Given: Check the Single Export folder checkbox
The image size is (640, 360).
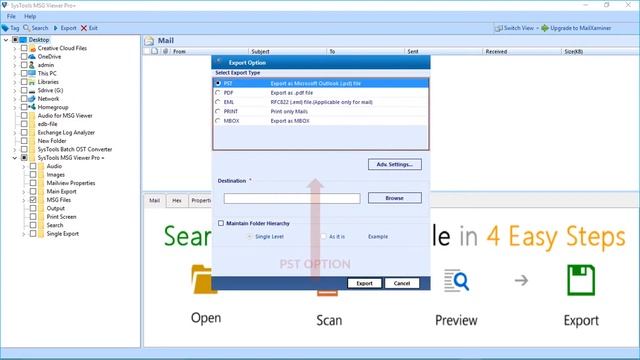Looking at the screenshot, I should point(33,234).
